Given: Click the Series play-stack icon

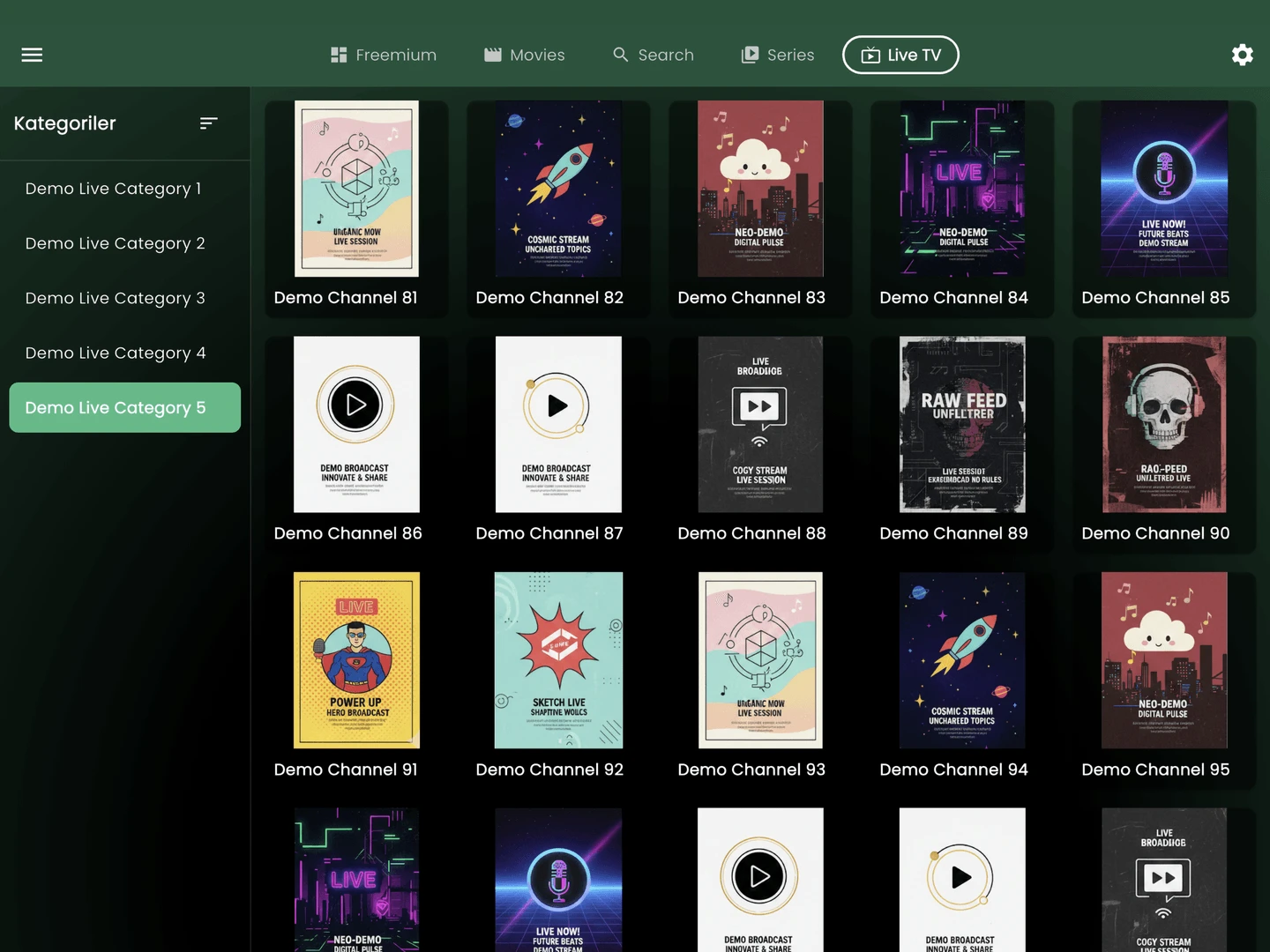Looking at the screenshot, I should tap(750, 55).
